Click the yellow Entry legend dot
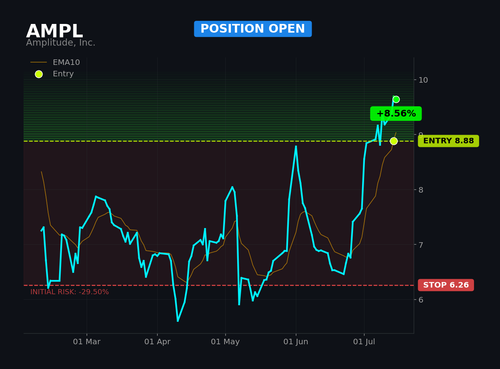500x369 pixels. coord(39,74)
